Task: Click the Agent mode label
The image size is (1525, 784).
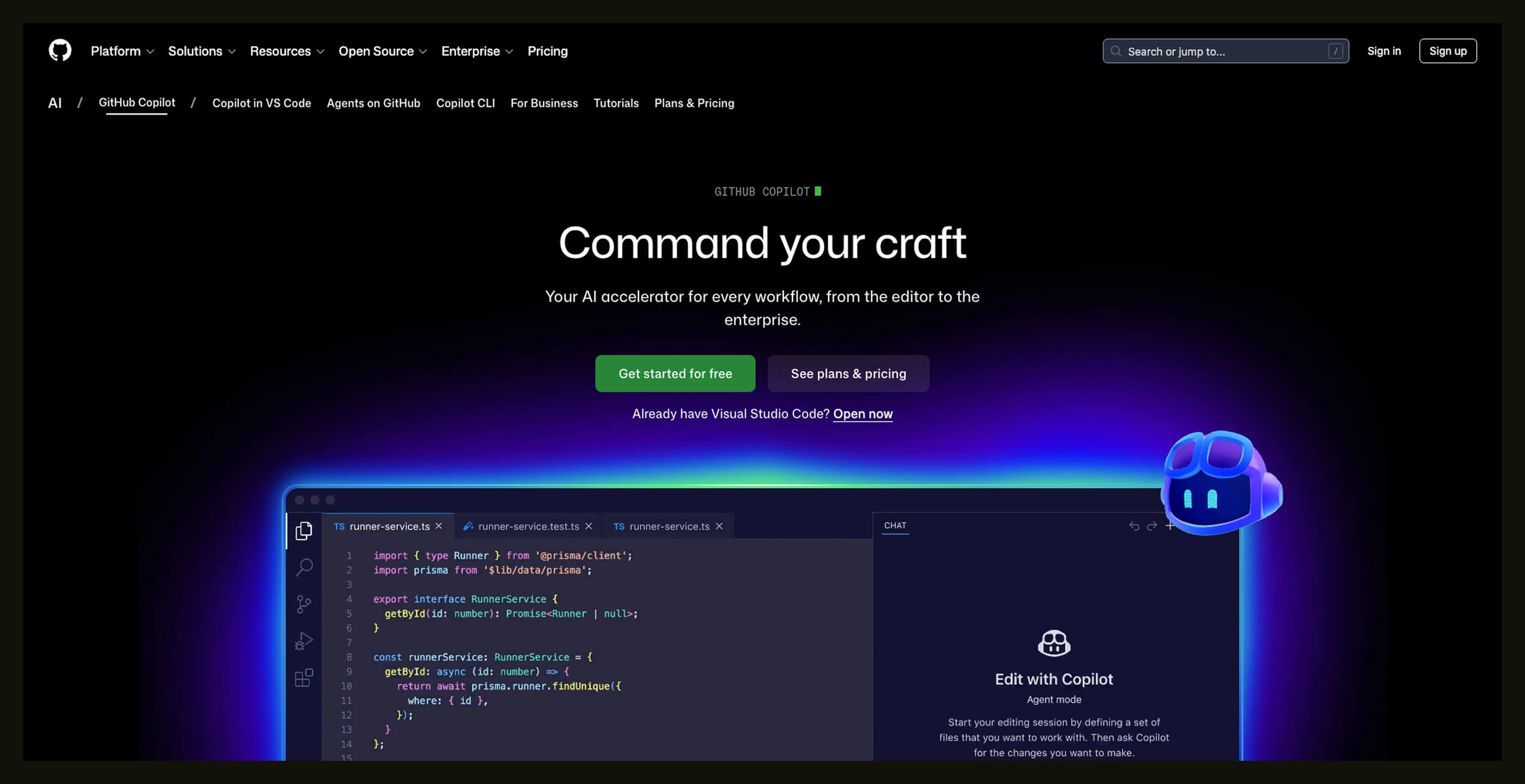Action: tap(1054, 700)
